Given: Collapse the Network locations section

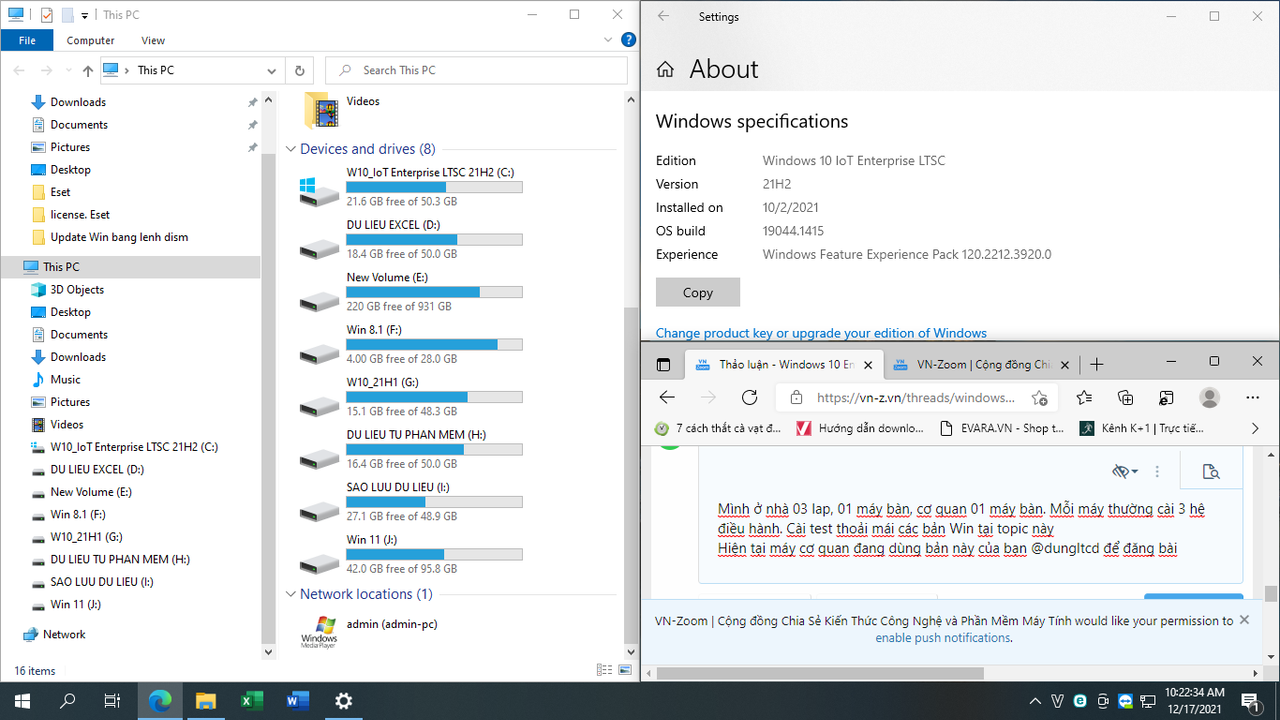Looking at the screenshot, I should (290, 593).
